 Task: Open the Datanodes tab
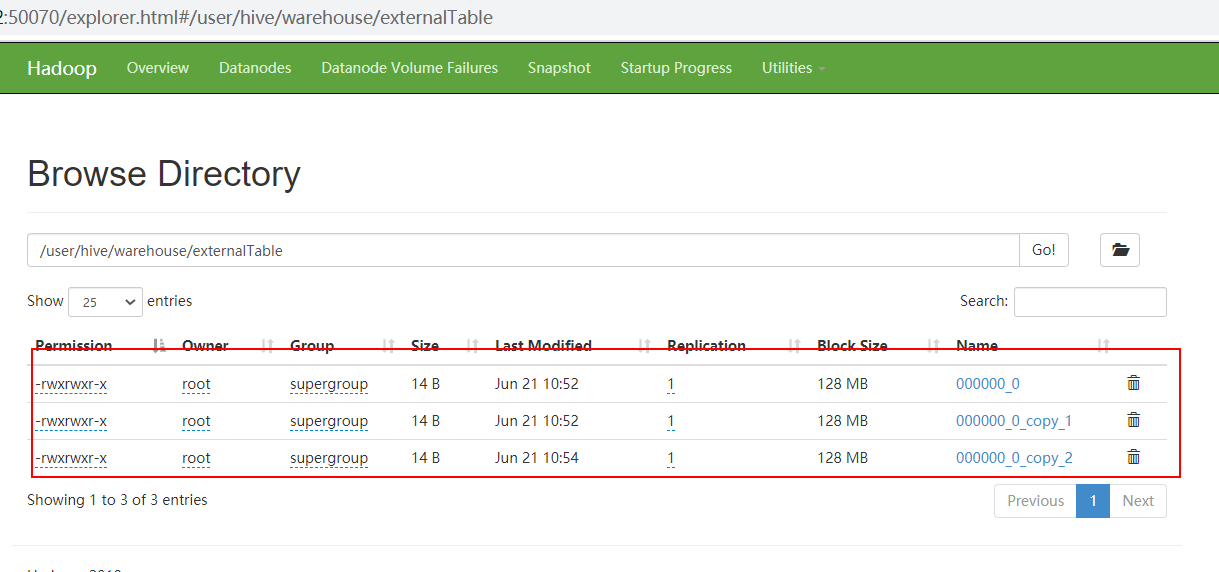(255, 68)
